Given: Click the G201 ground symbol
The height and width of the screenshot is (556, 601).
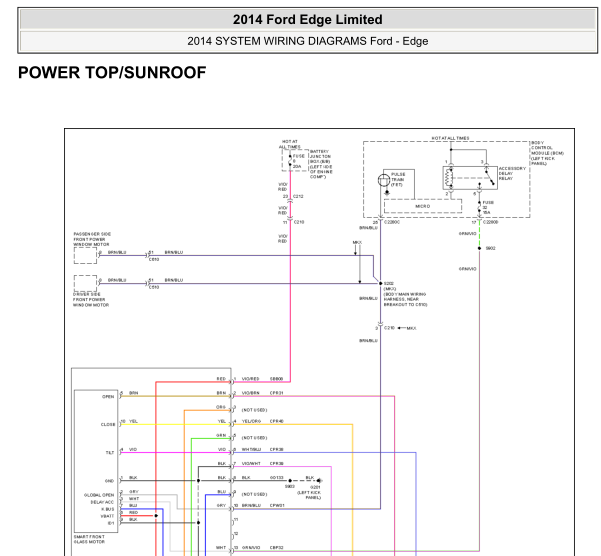Looking at the screenshot, I should [319, 481].
